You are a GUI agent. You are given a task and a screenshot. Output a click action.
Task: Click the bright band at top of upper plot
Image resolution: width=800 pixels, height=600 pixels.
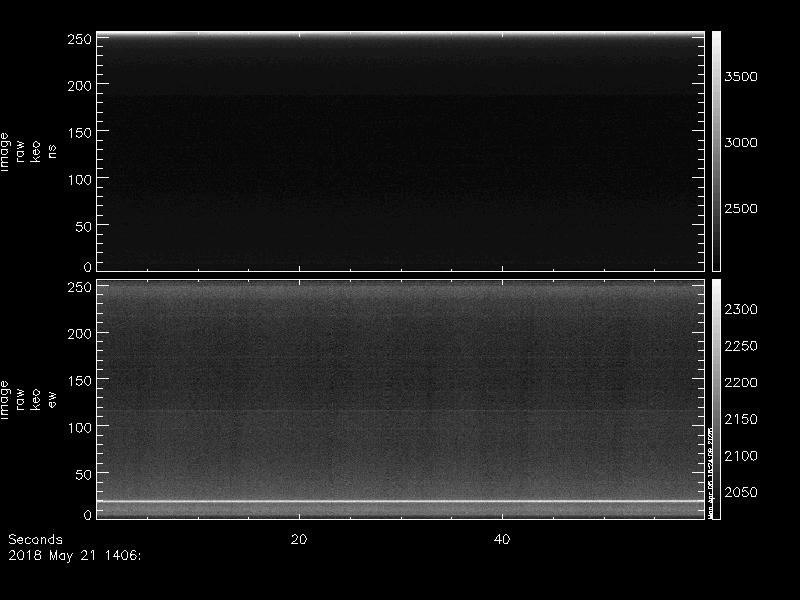(400, 35)
